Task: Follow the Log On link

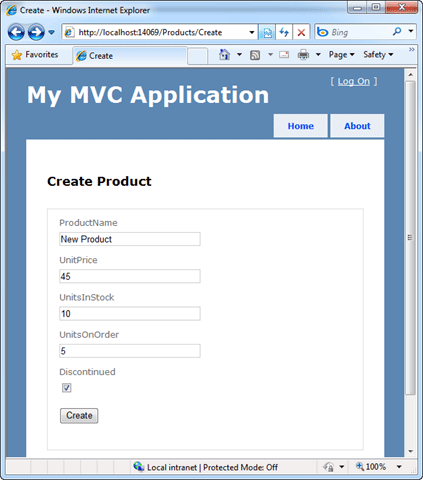Action: (x=354, y=81)
